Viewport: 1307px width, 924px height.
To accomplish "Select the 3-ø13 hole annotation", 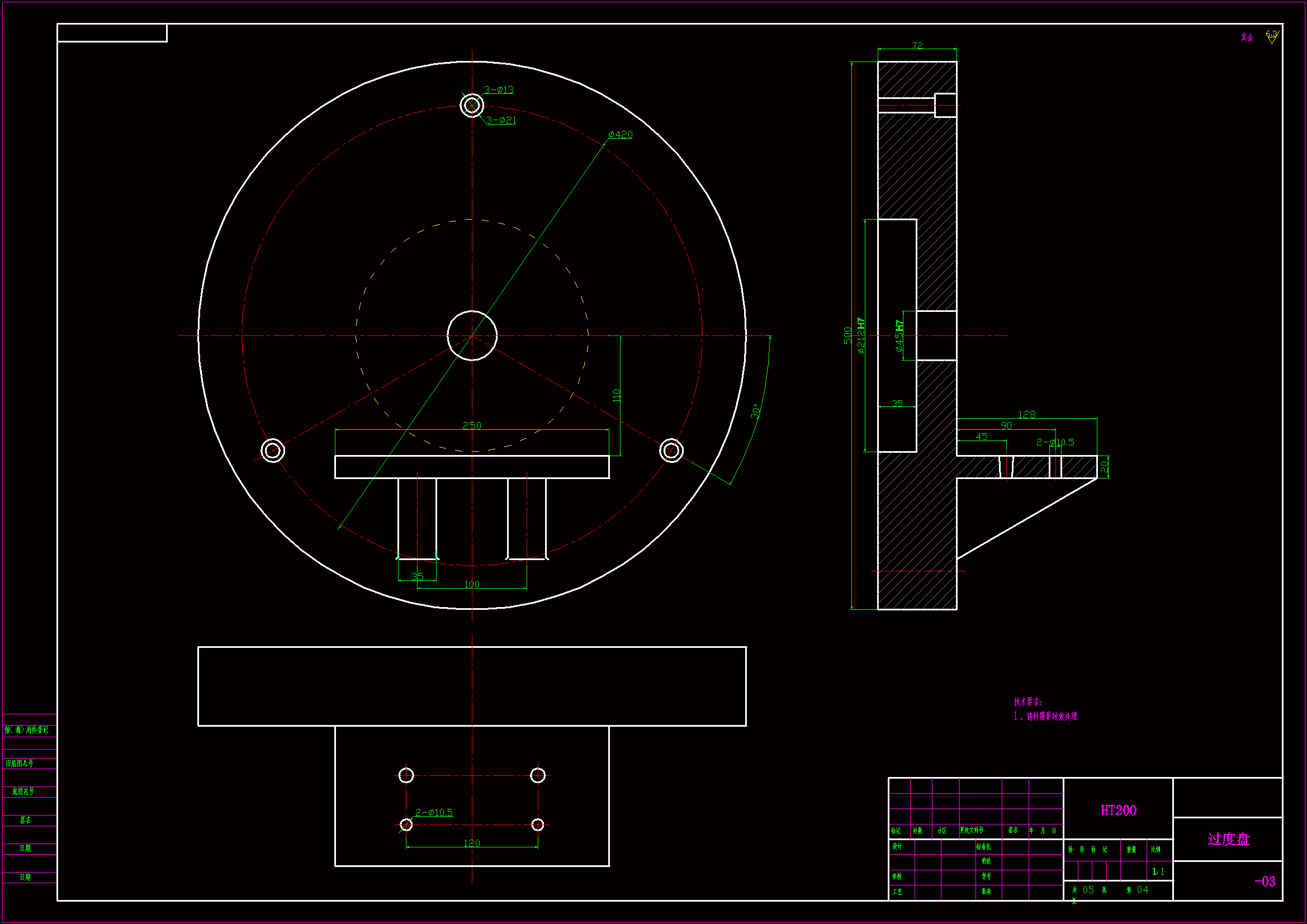I will (499, 89).
